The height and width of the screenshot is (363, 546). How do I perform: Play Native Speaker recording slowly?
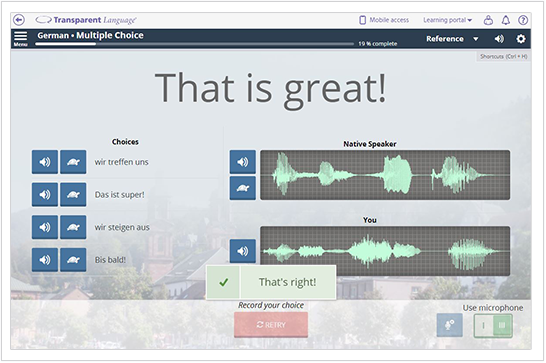pos(243,188)
